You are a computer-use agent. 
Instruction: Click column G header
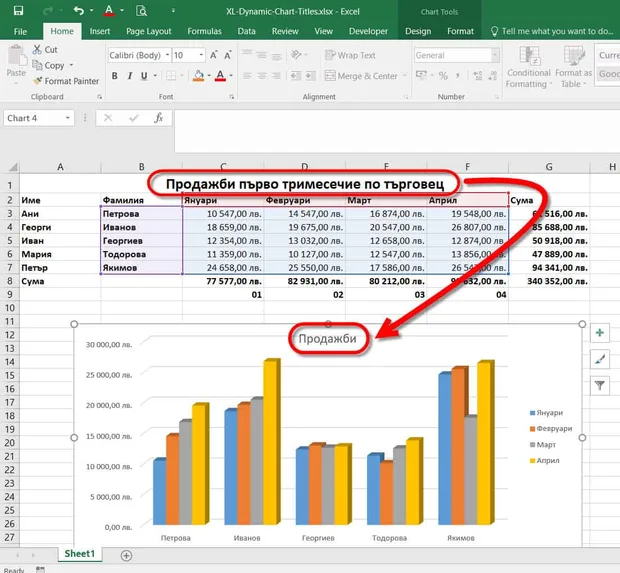[x=549, y=167]
